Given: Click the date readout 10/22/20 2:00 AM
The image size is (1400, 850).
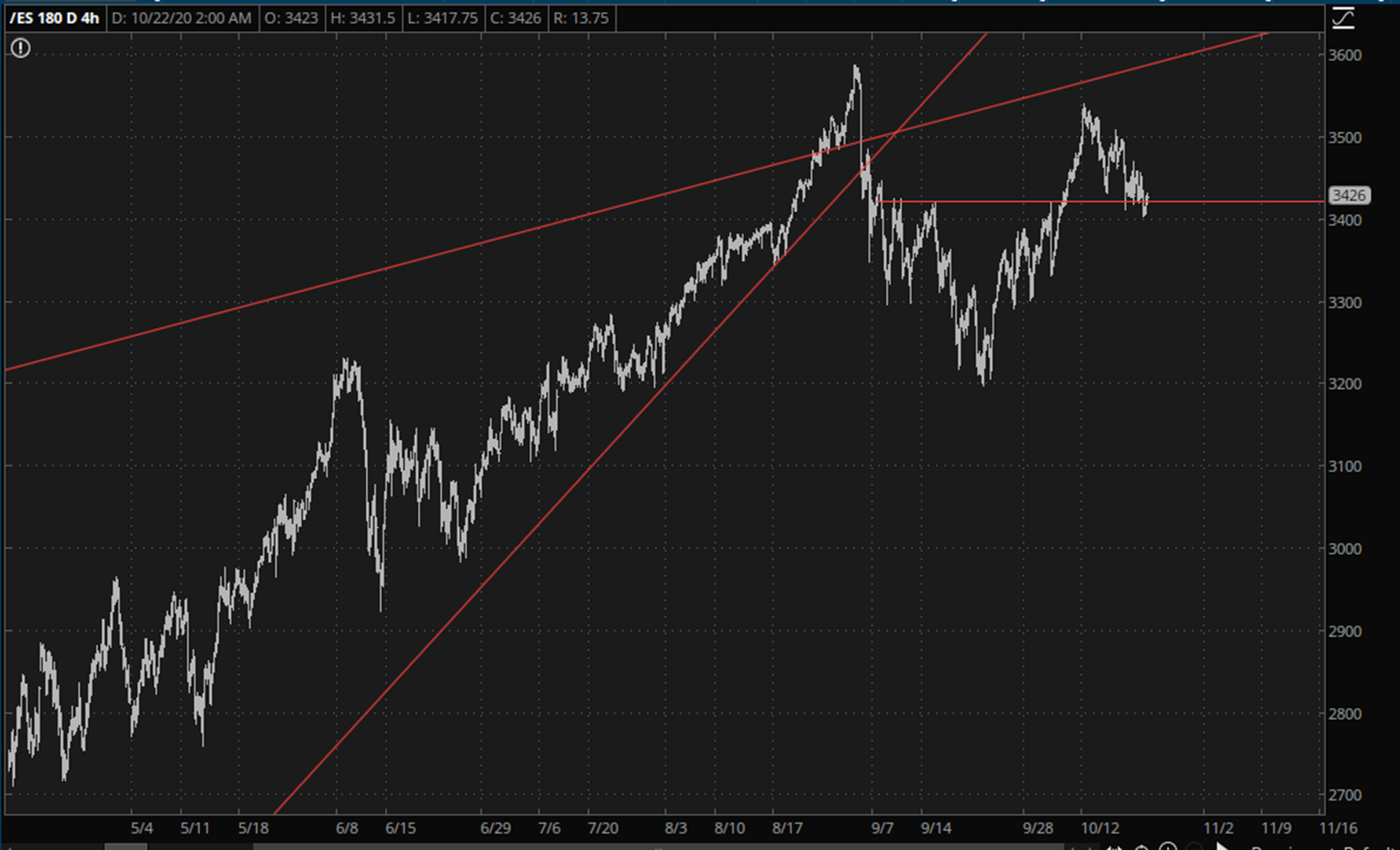Looking at the screenshot, I should click(x=182, y=18).
